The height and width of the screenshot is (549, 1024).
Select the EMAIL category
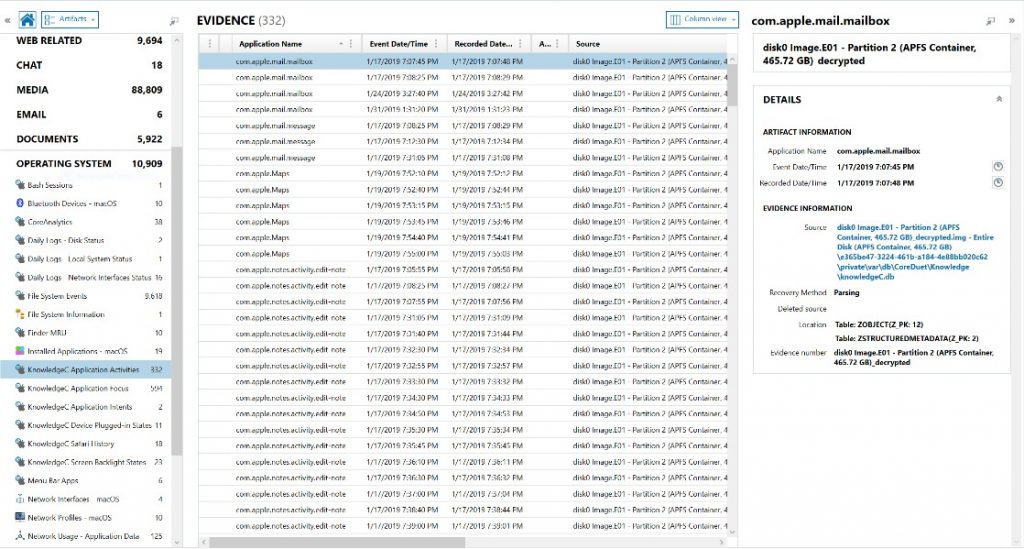[89, 114]
